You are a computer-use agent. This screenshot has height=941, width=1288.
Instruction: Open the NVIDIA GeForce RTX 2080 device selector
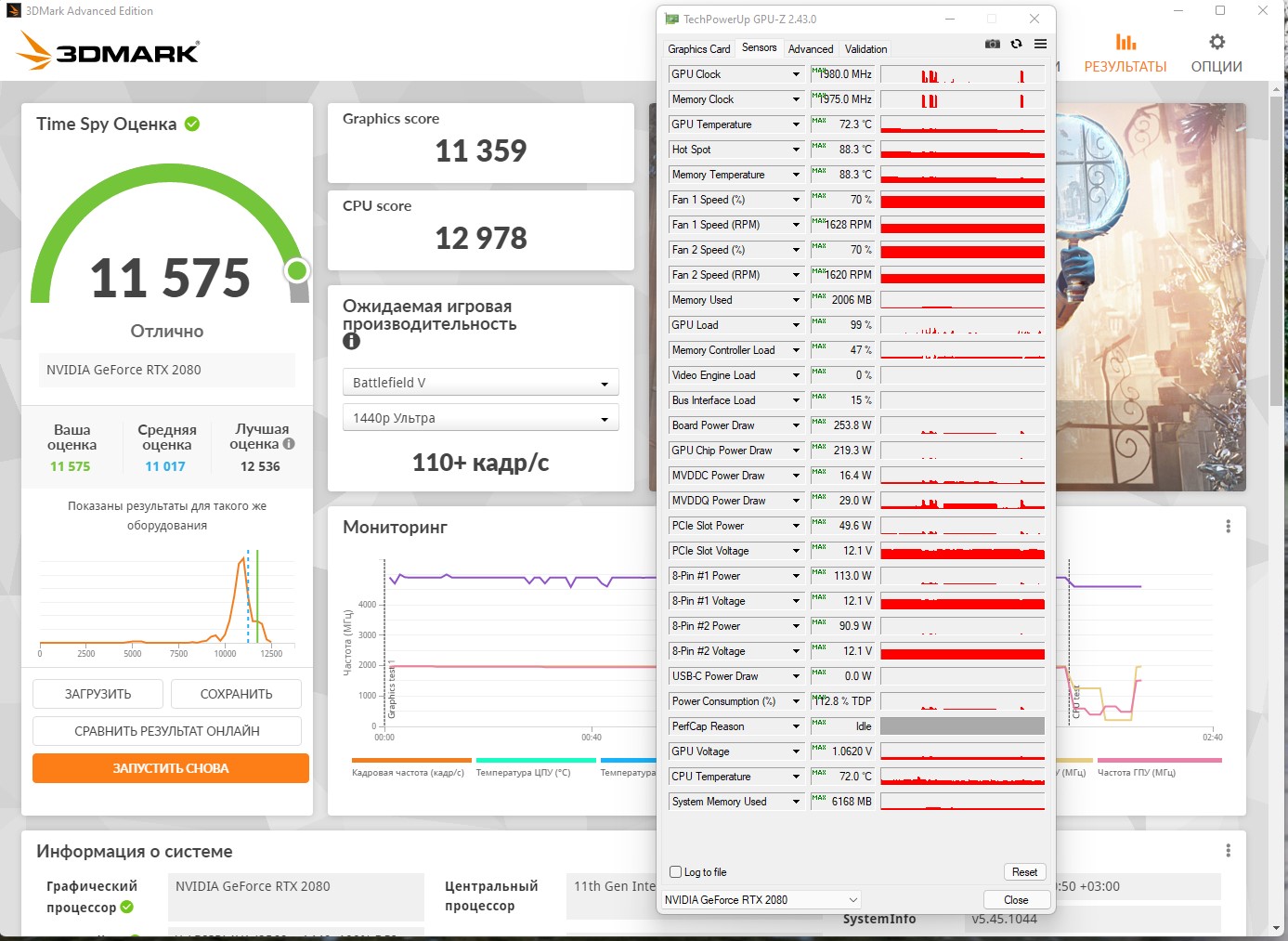pos(761,900)
